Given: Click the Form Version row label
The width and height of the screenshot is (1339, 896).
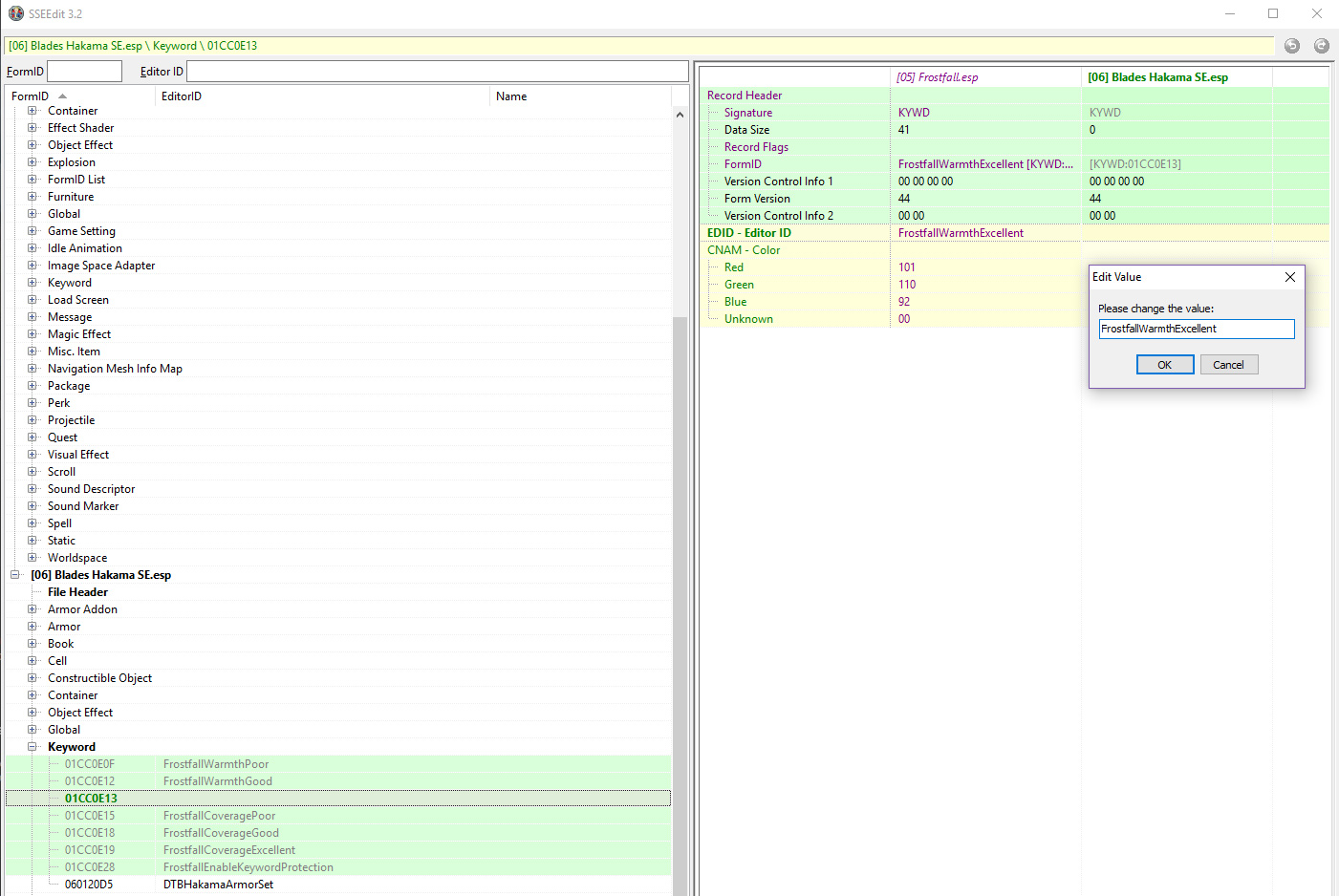Looking at the screenshot, I should [x=757, y=199].
